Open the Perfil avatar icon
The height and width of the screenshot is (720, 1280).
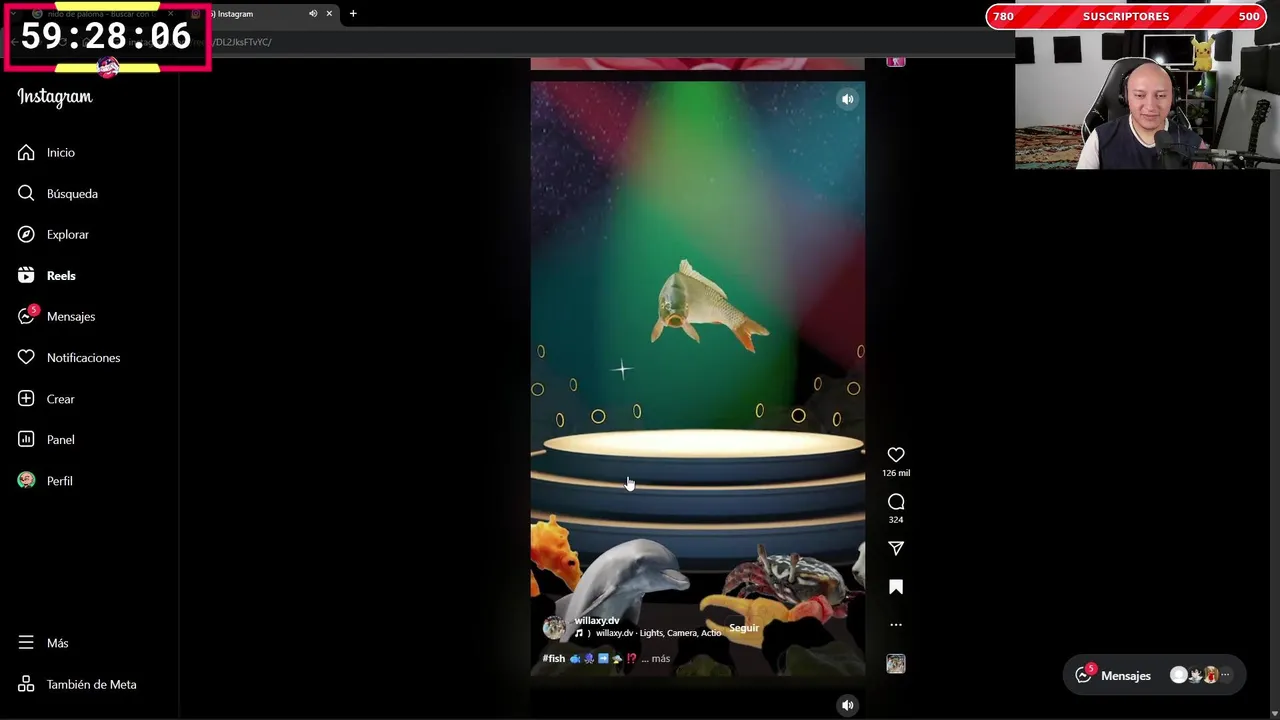pyautogui.click(x=26, y=480)
